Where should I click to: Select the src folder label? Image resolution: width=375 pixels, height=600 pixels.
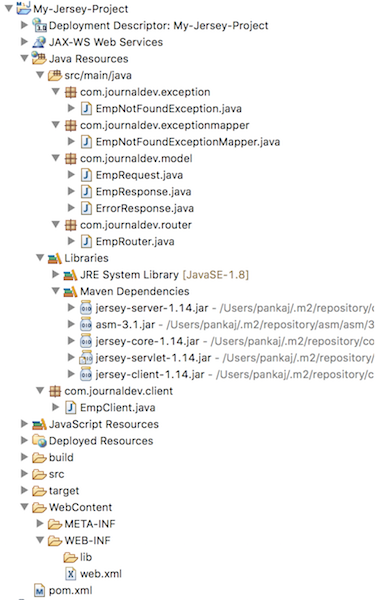(57, 474)
